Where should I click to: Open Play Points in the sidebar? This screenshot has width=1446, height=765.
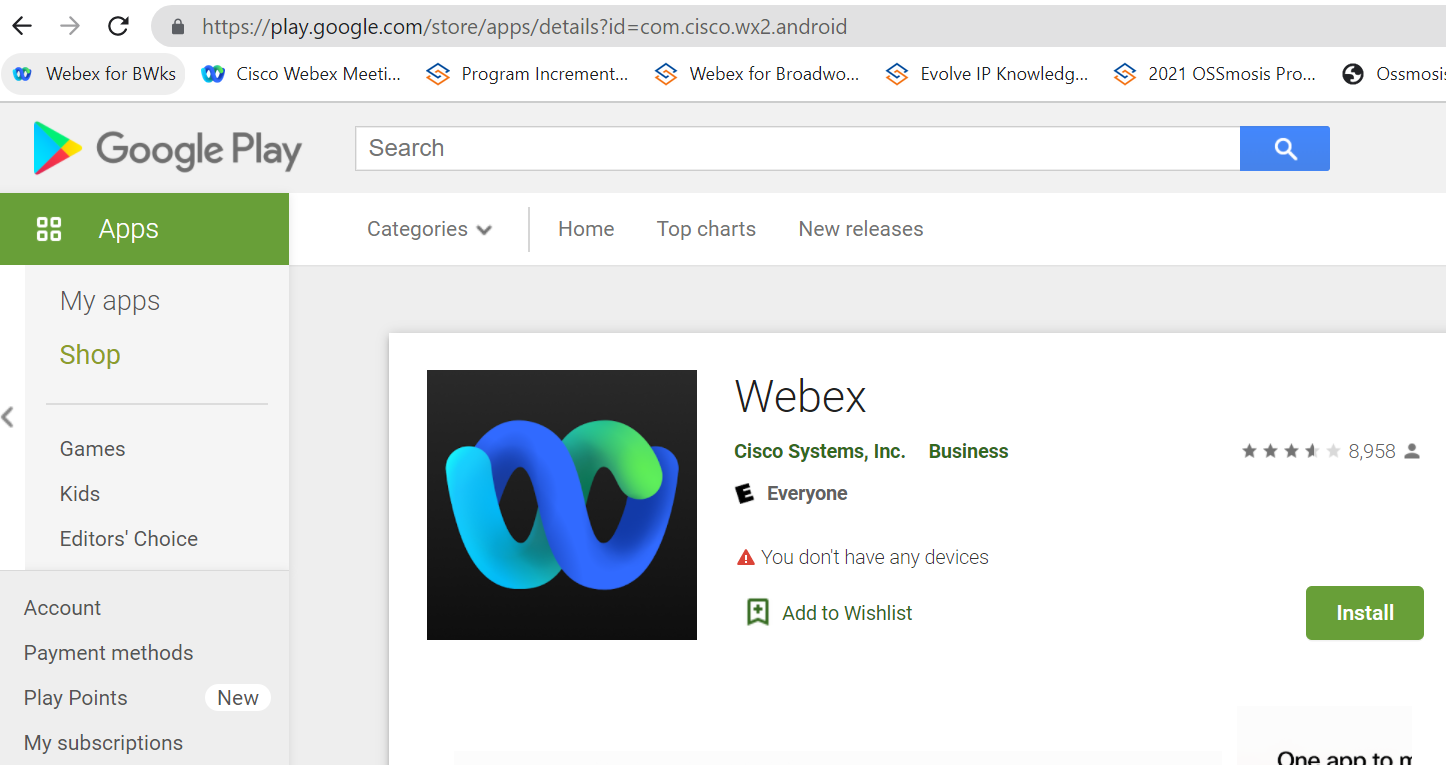(76, 698)
